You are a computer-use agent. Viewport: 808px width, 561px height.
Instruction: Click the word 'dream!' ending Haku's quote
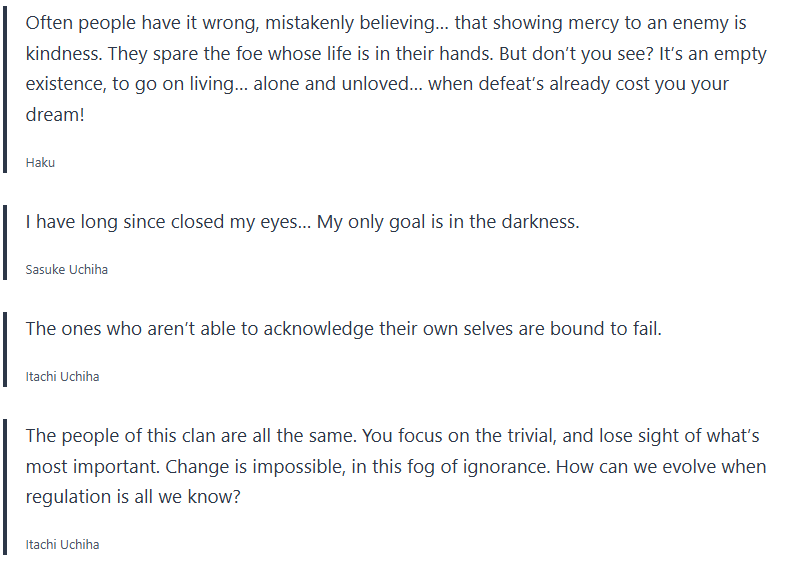pos(53,115)
